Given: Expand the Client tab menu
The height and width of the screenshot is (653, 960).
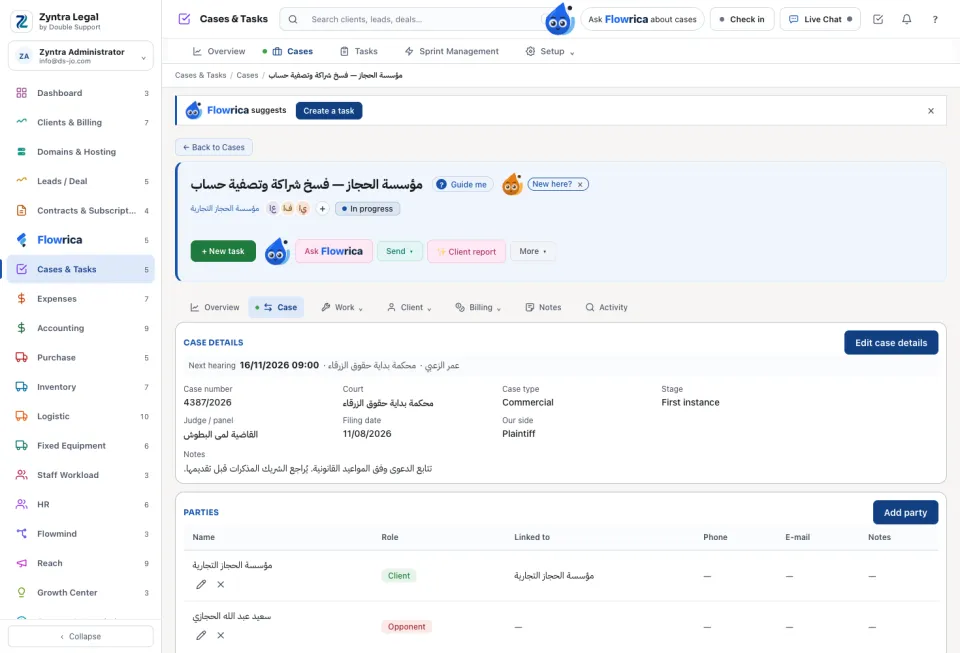Looking at the screenshot, I should [x=409, y=307].
